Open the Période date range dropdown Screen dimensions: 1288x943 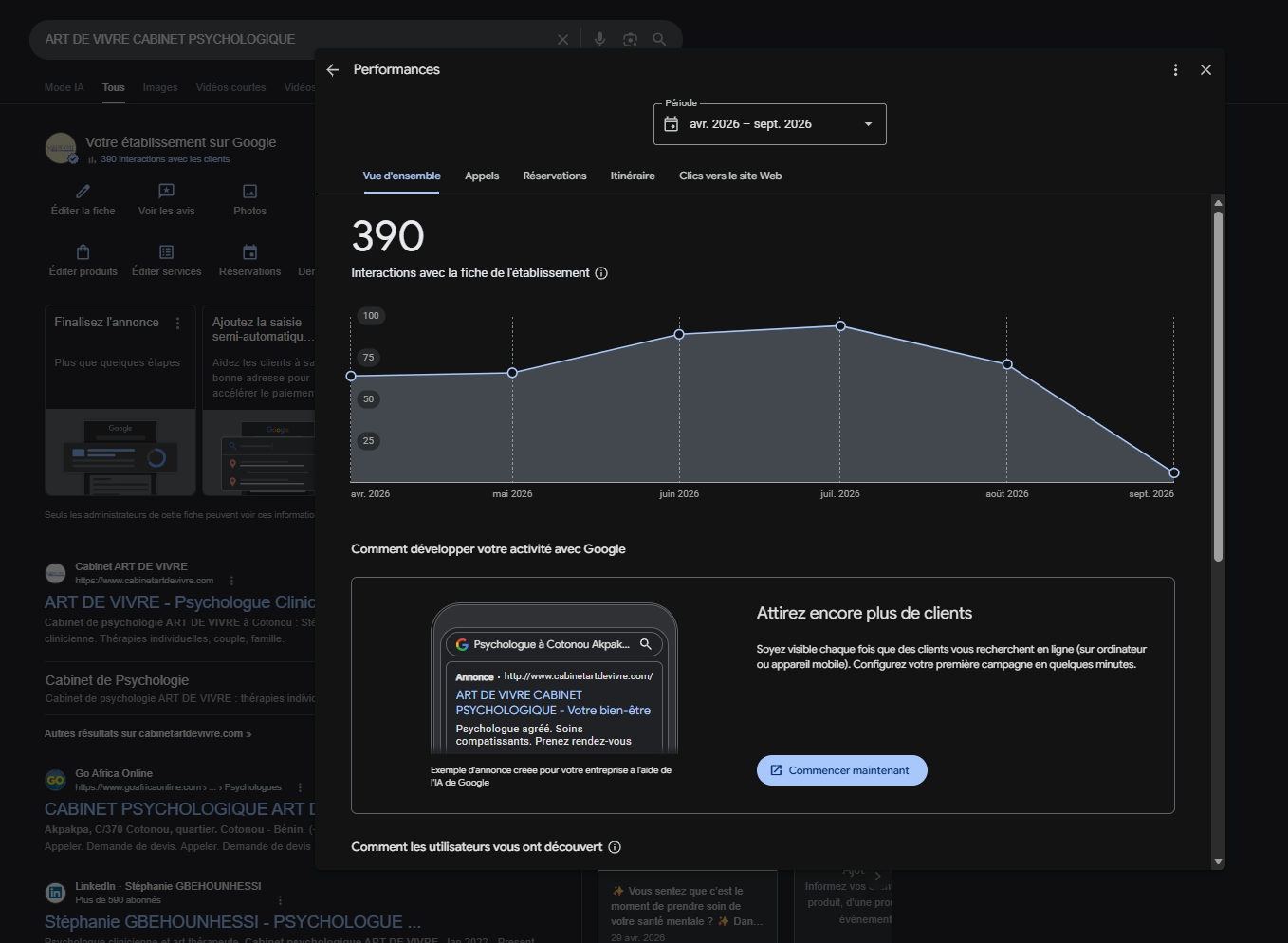(x=770, y=124)
